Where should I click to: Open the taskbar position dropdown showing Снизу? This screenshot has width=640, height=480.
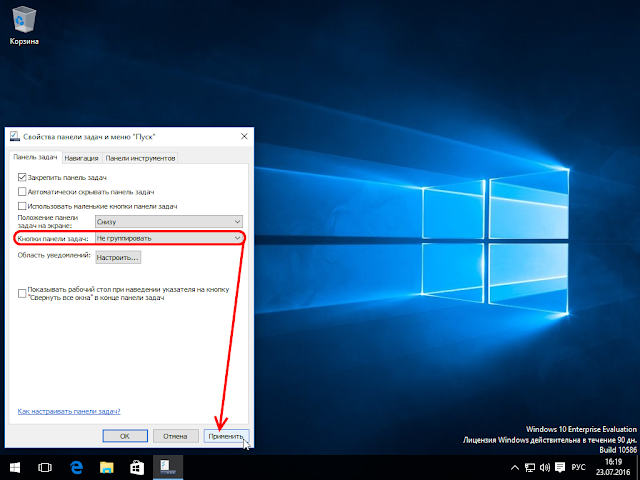tap(169, 222)
